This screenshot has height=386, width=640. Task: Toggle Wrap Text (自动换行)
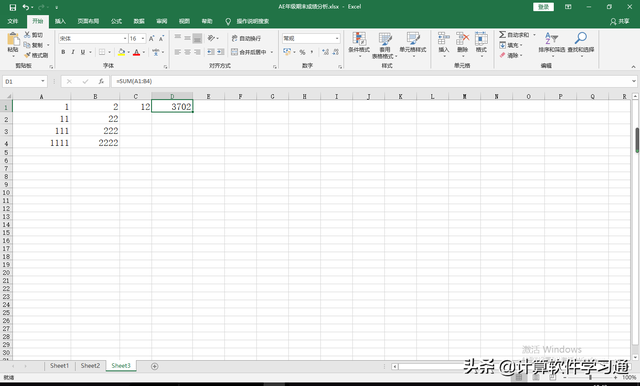(246, 38)
